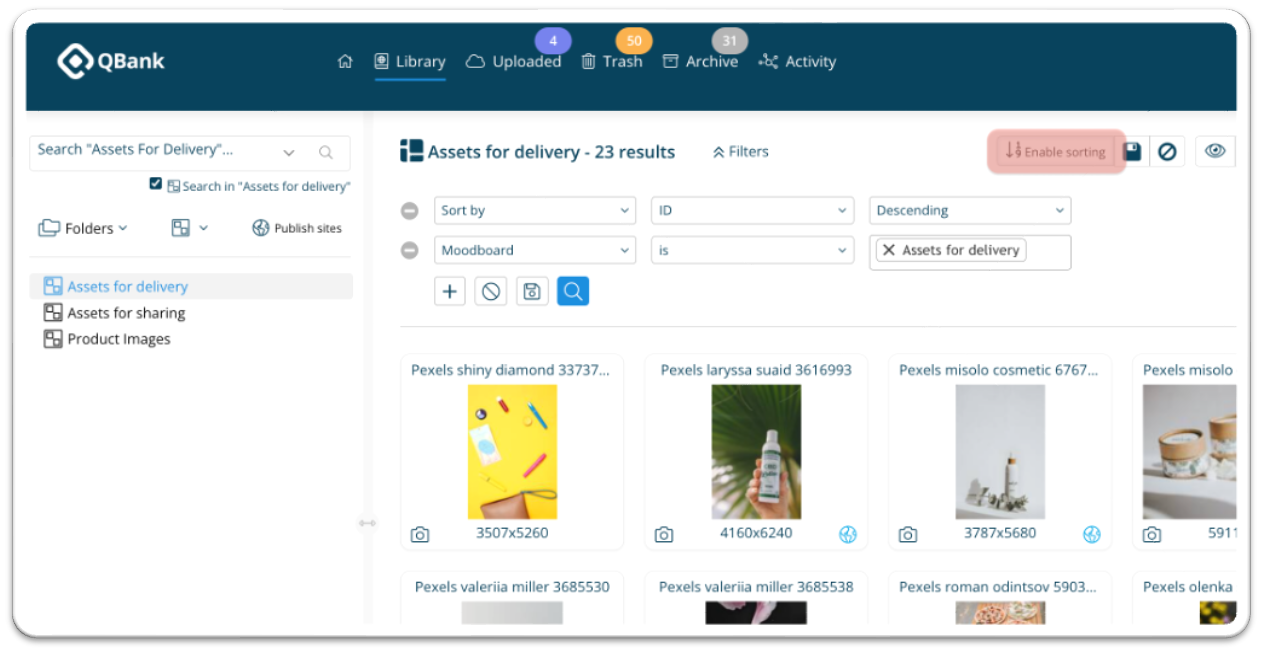Click Pexels valeriia miller 3685538 title
Viewport: 1262px width, 652px height.
click(756, 587)
